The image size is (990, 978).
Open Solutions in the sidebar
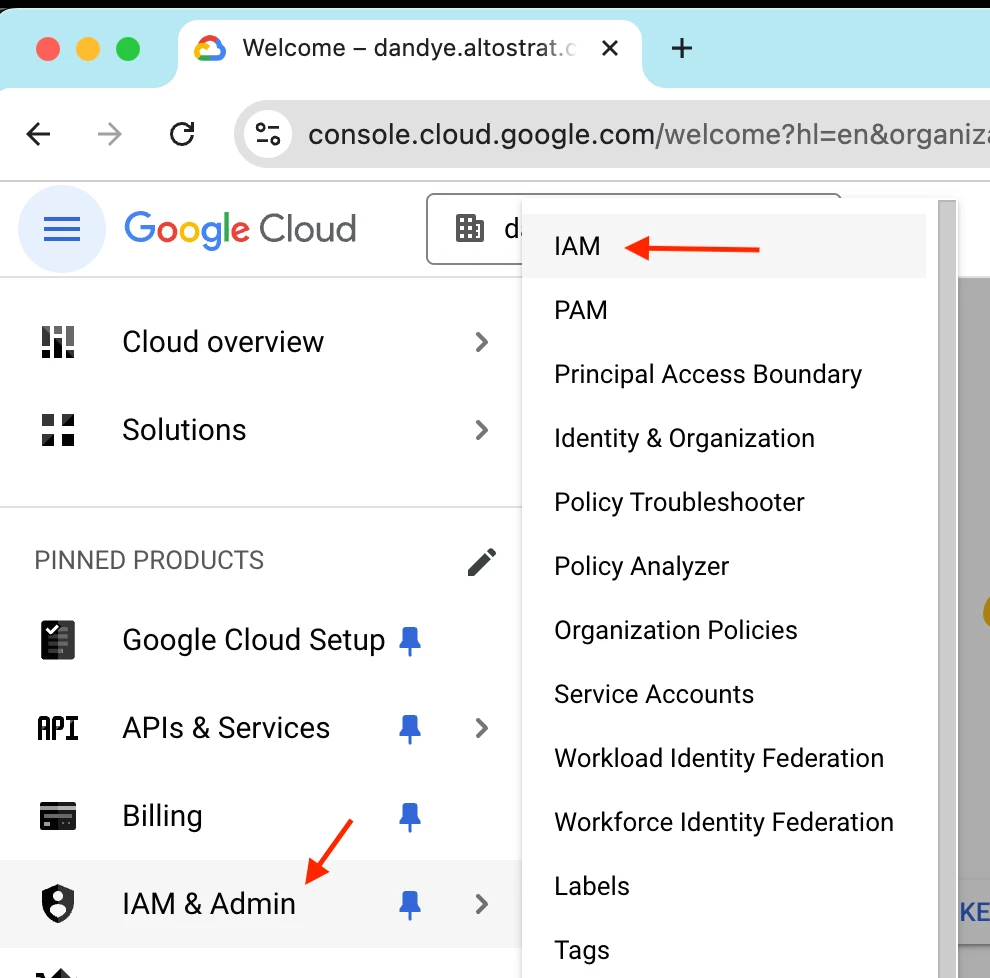(261, 430)
